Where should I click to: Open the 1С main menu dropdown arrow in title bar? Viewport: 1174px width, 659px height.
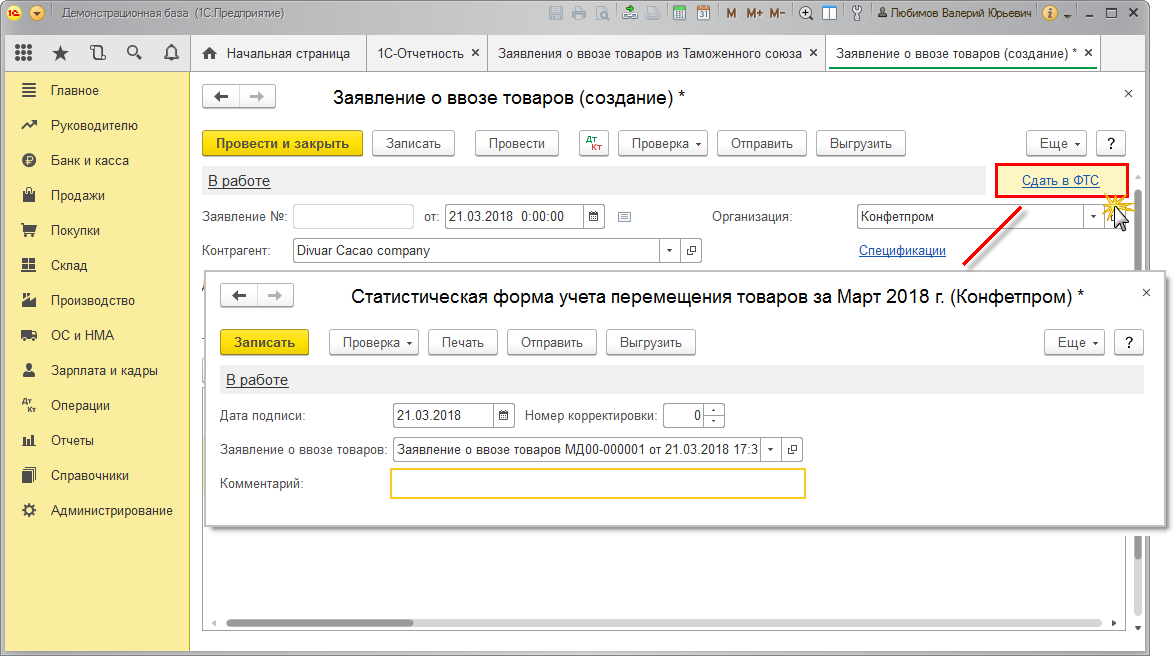pyautogui.click(x=37, y=13)
